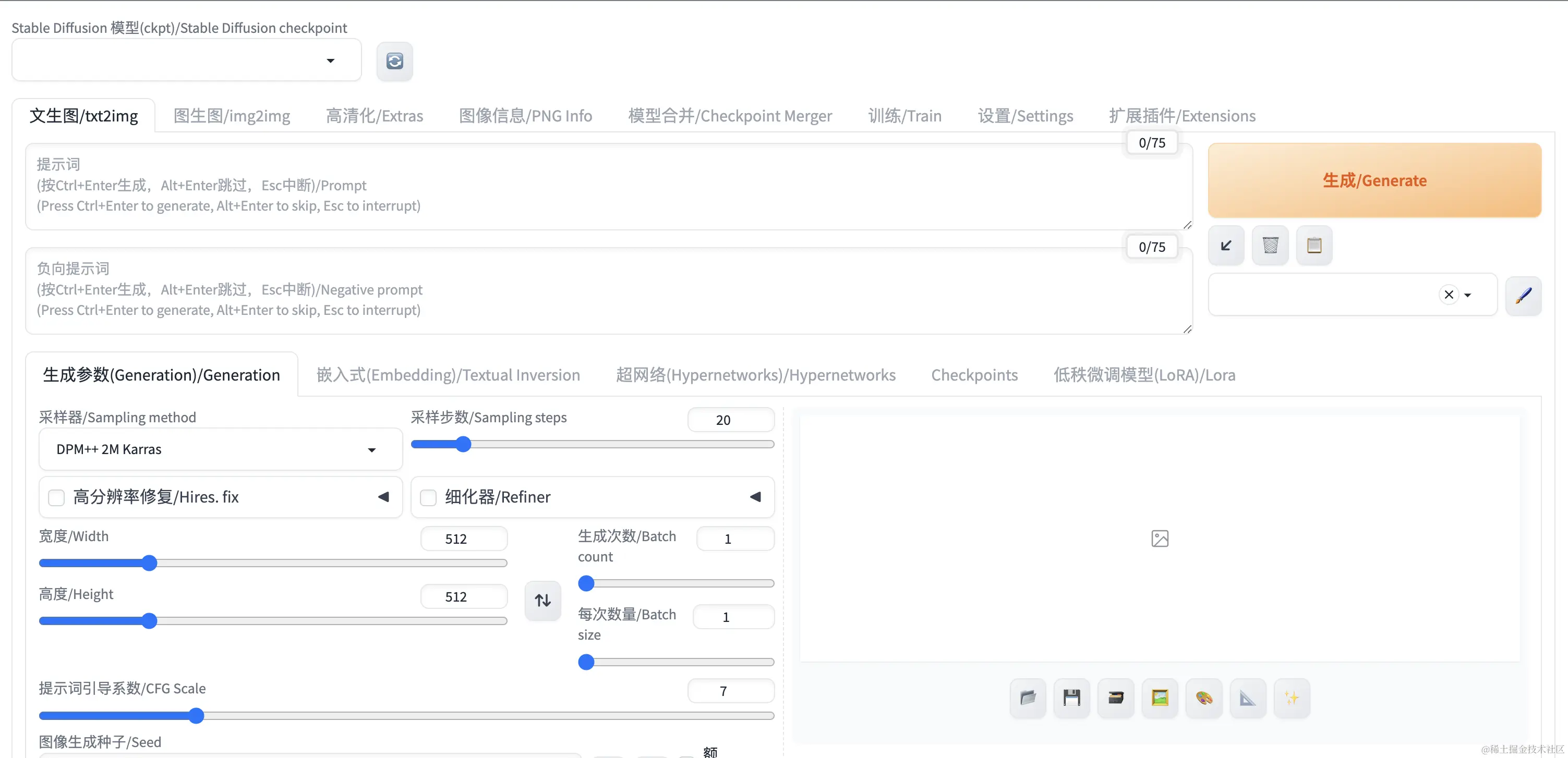Open the Lora tab
Image resolution: width=1568 pixels, height=758 pixels.
click(1144, 375)
